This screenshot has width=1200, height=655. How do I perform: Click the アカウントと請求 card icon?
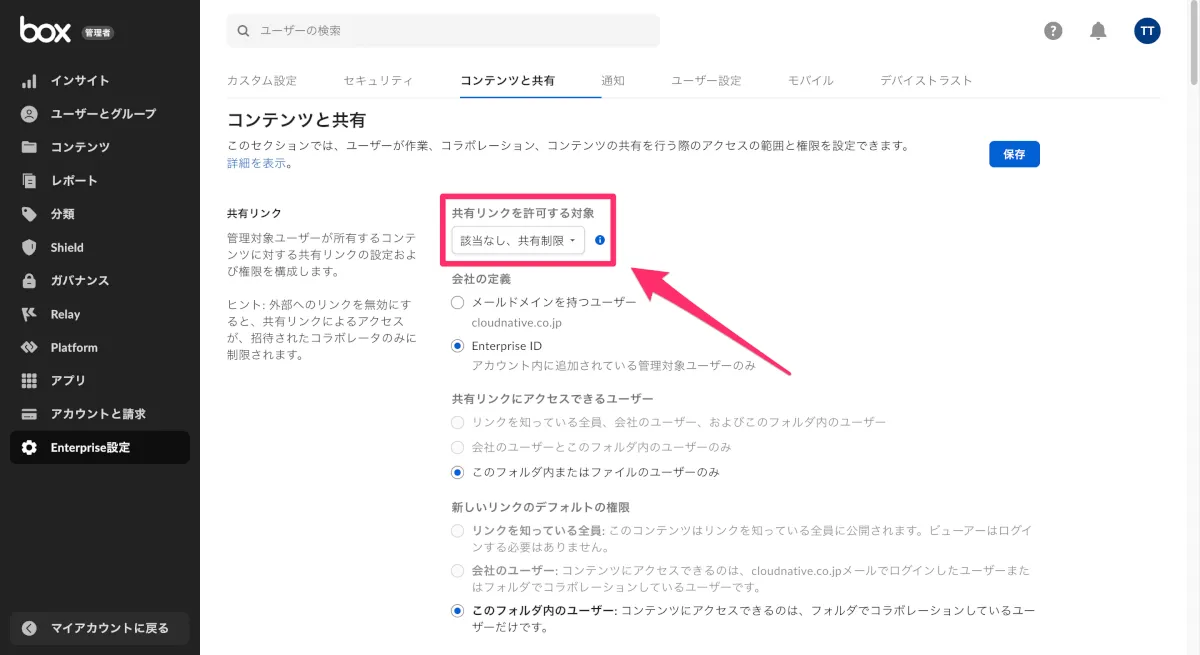pos(29,414)
